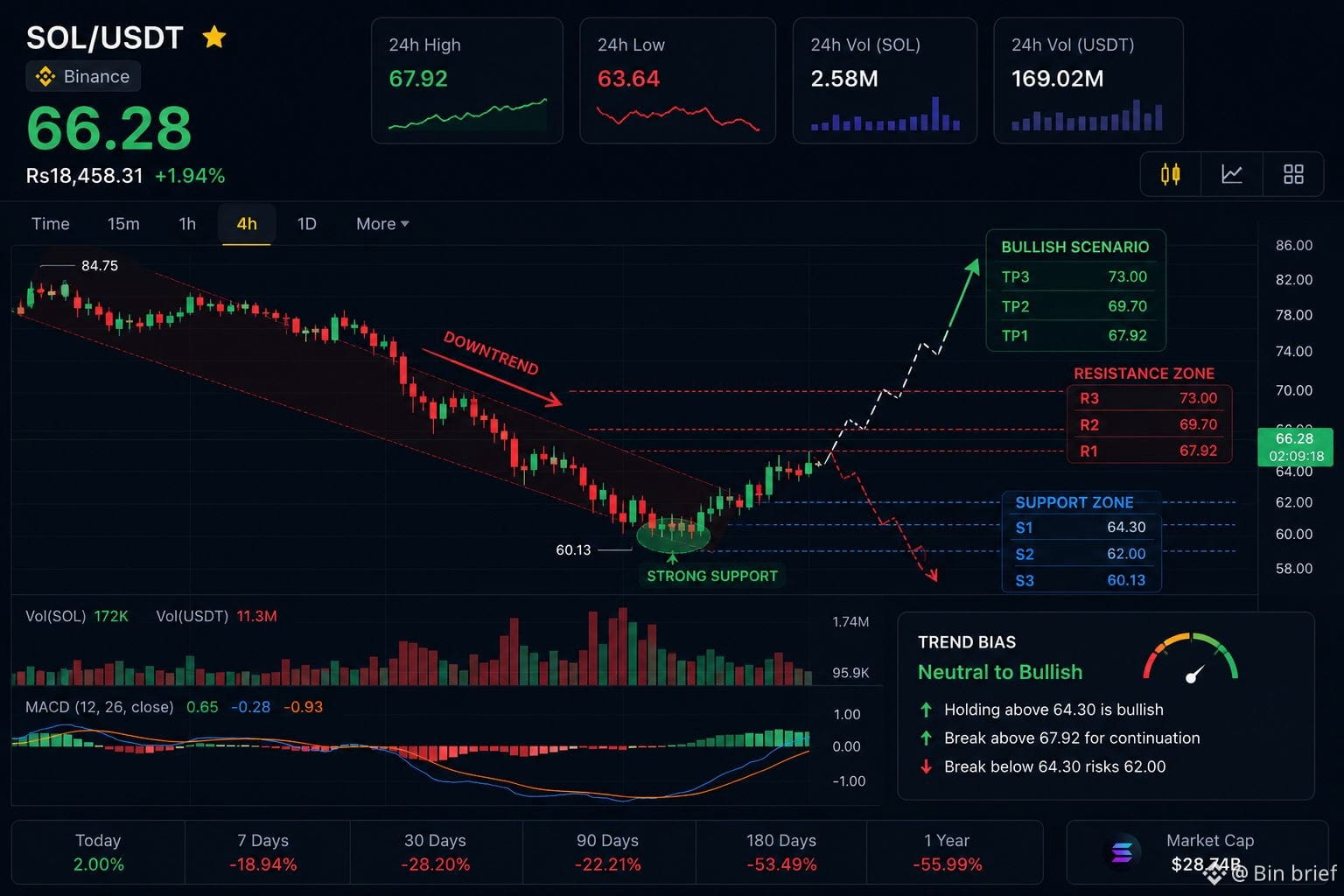Screen dimensions: 1344x896
Task: Click the STRONG SUPPORT chart label
Action: tap(712, 576)
